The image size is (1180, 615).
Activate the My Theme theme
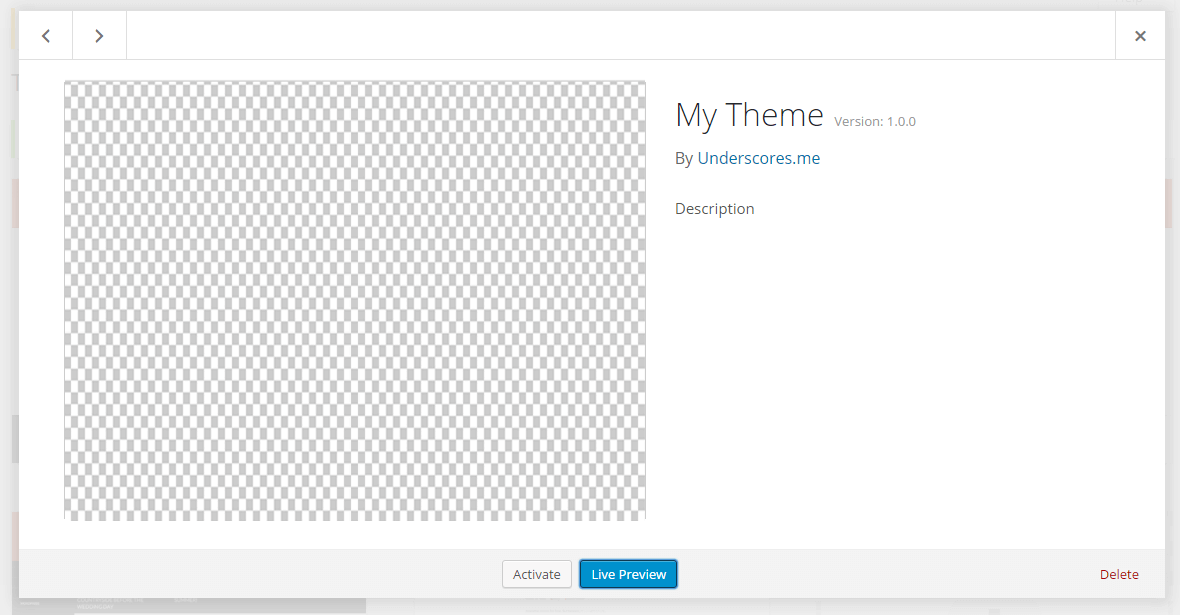point(537,574)
